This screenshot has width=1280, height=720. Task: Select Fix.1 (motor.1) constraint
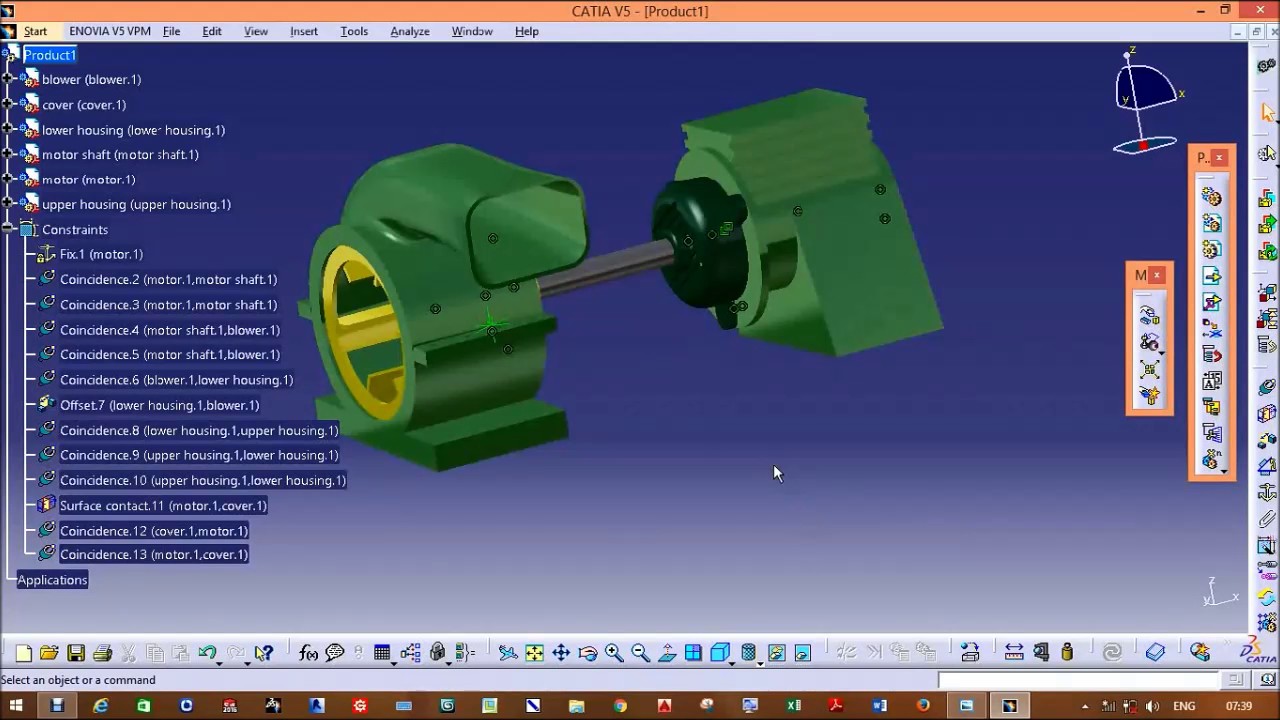101,254
